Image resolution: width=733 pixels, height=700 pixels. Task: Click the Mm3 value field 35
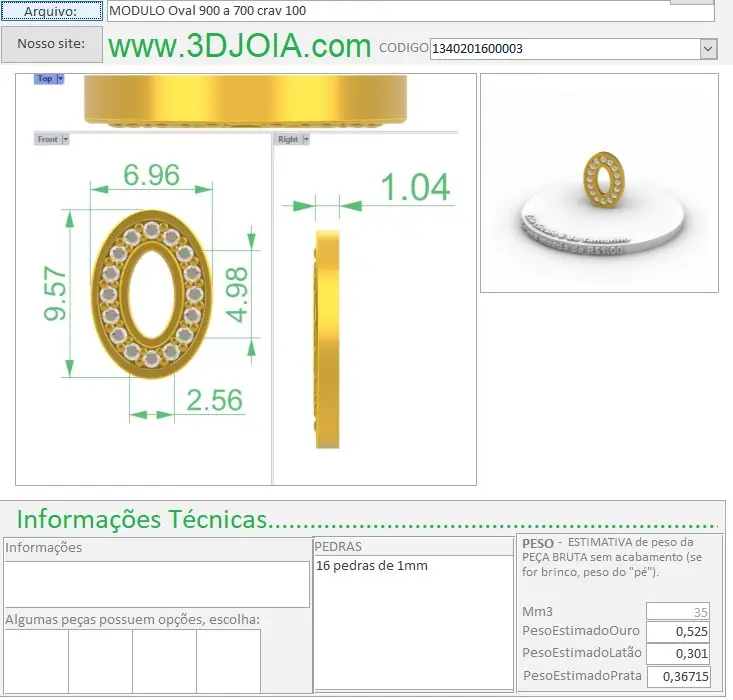[x=678, y=612]
